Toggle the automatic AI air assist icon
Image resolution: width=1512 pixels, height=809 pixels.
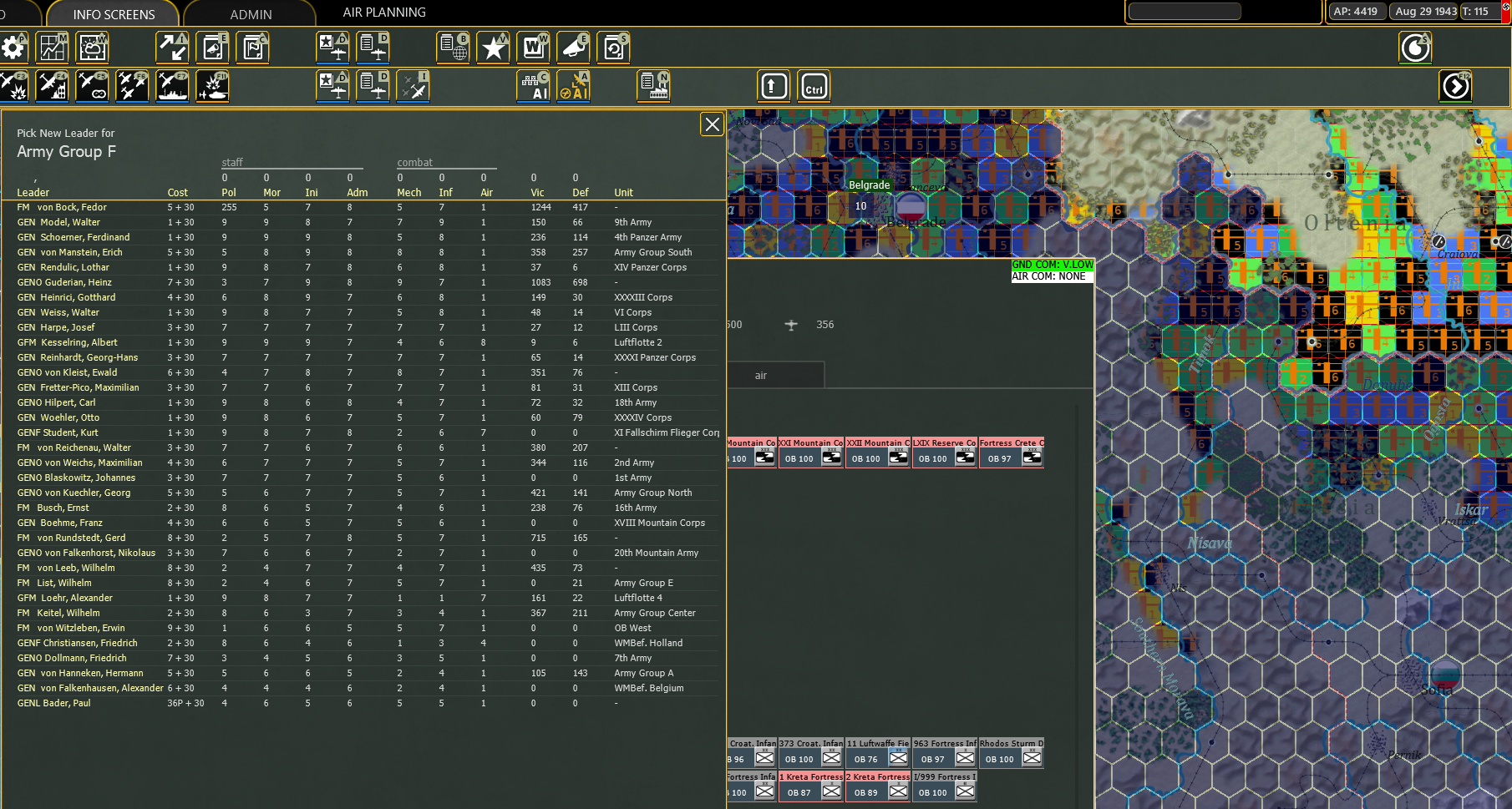click(x=574, y=86)
